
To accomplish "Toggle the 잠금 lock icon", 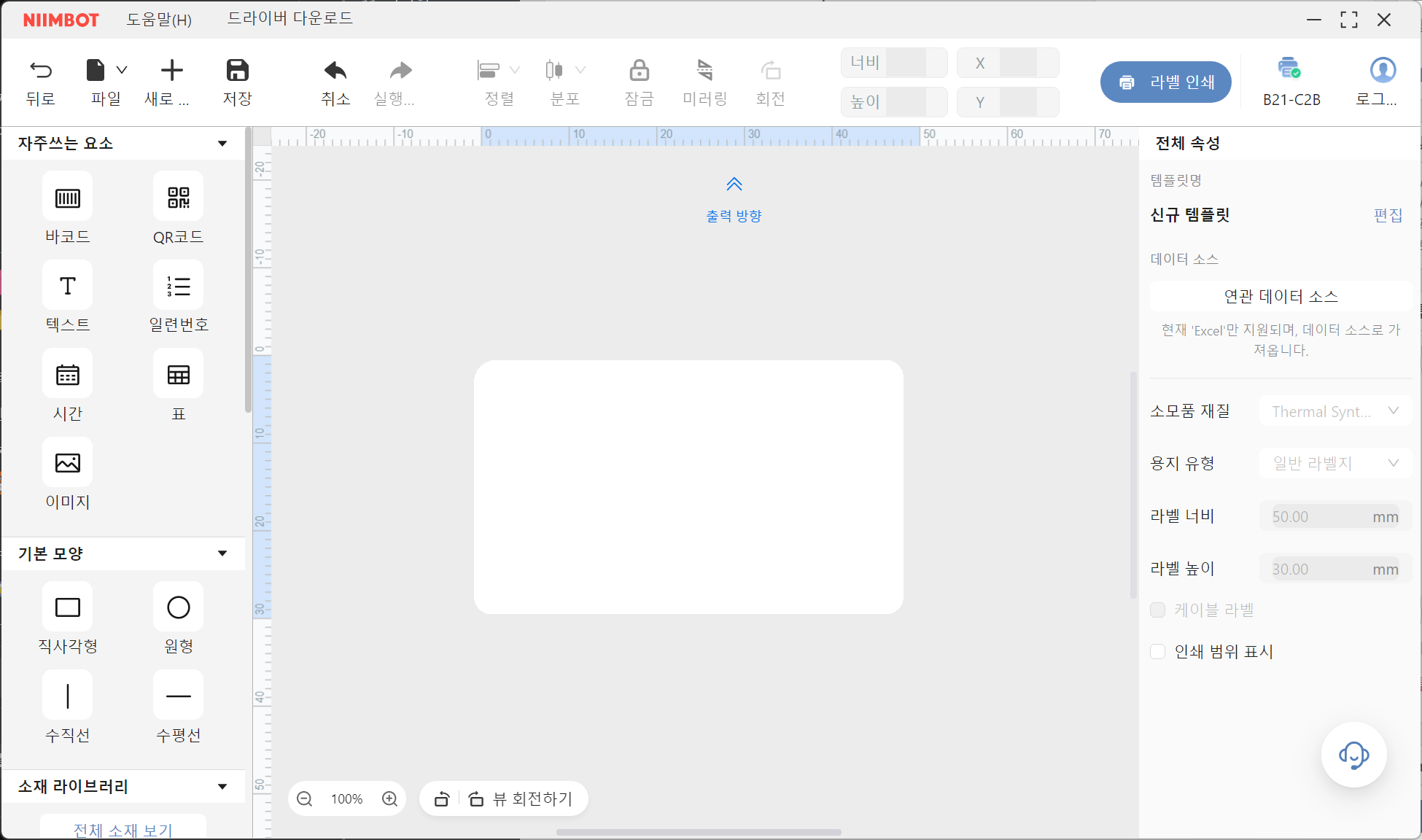I will tap(639, 70).
